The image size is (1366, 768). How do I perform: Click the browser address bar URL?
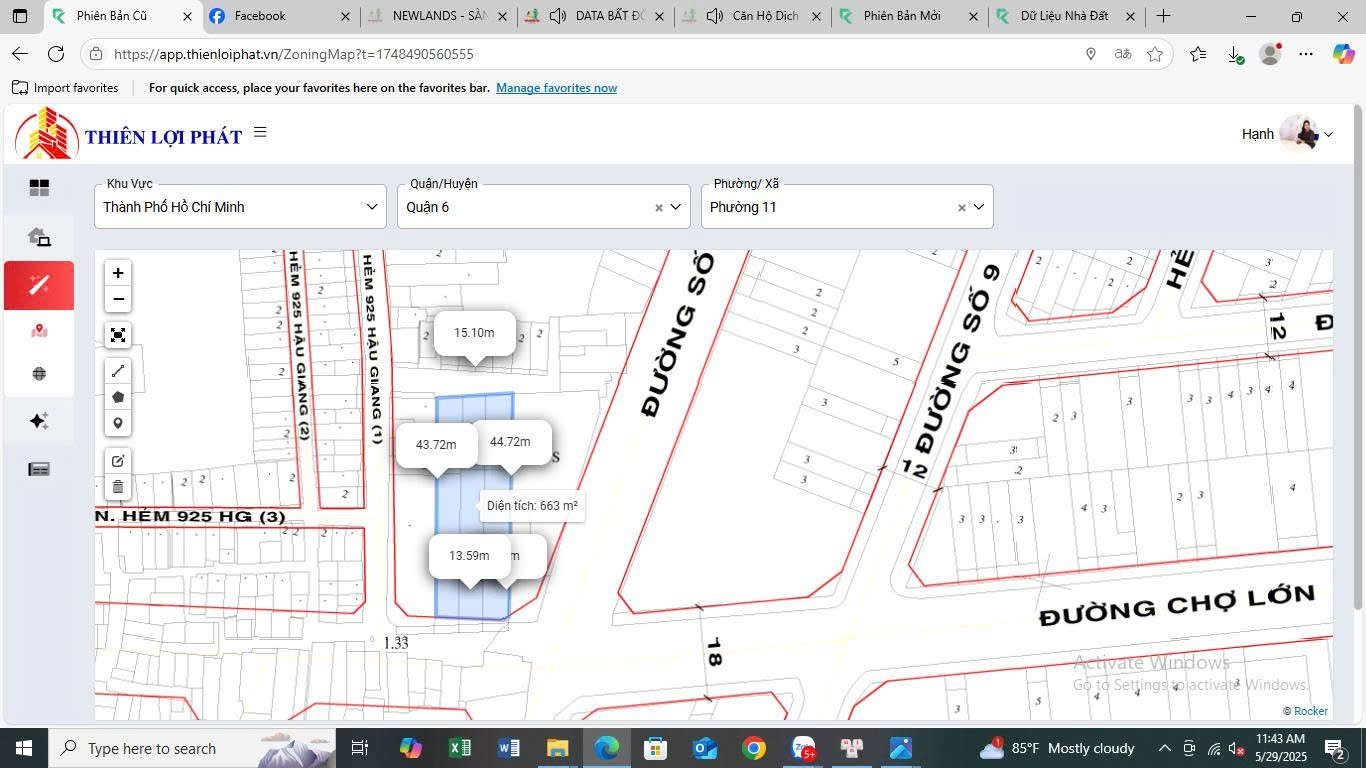(293, 54)
